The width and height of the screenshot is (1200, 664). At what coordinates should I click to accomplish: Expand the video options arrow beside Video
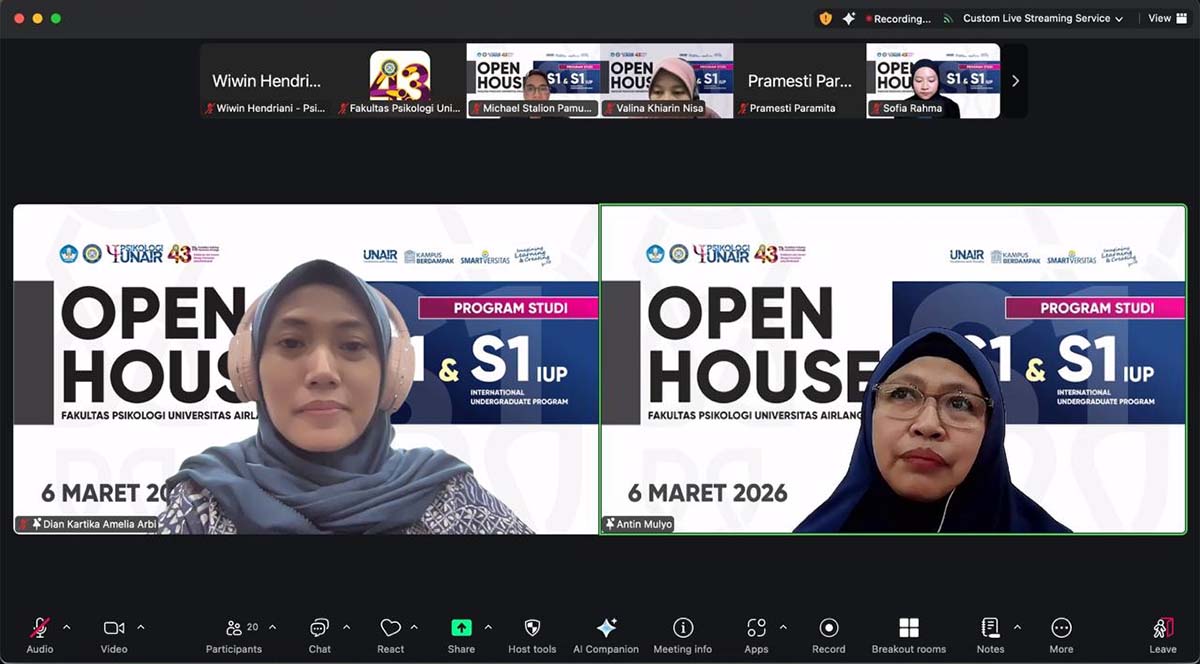pos(141,627)
